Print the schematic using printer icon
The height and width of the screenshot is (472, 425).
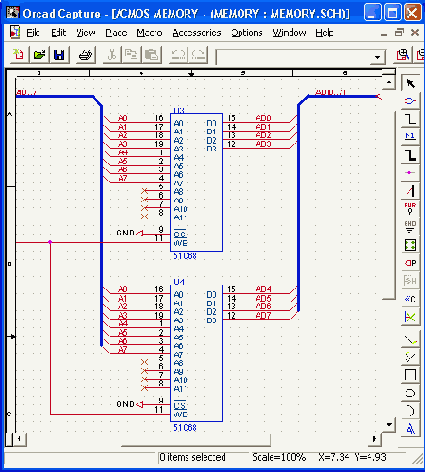pos(85,55)
